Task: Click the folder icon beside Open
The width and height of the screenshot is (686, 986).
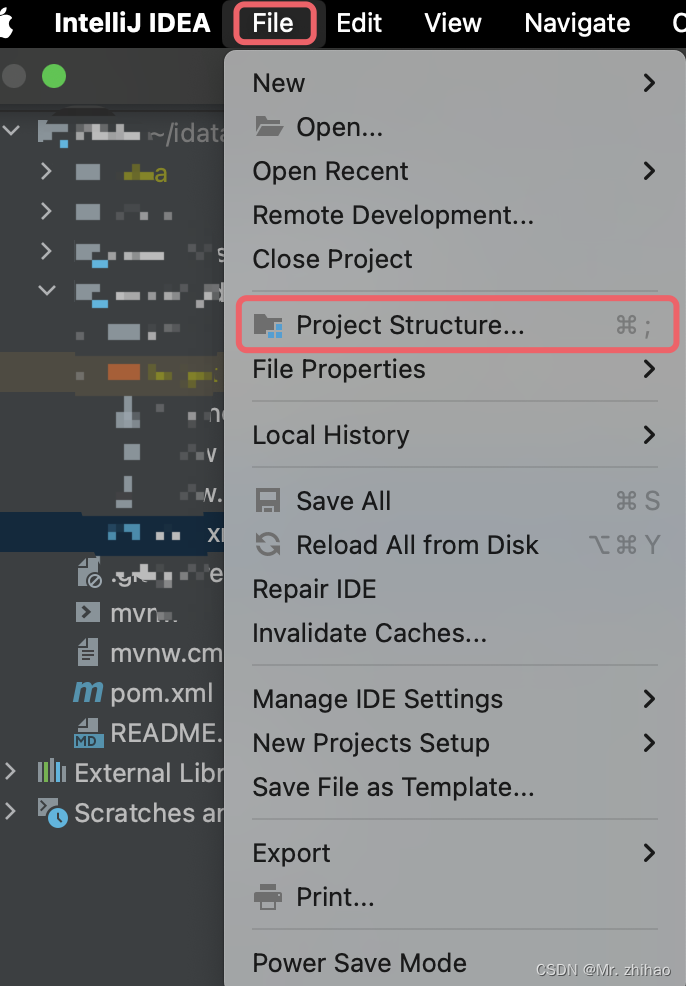Action: pos(266,126)
